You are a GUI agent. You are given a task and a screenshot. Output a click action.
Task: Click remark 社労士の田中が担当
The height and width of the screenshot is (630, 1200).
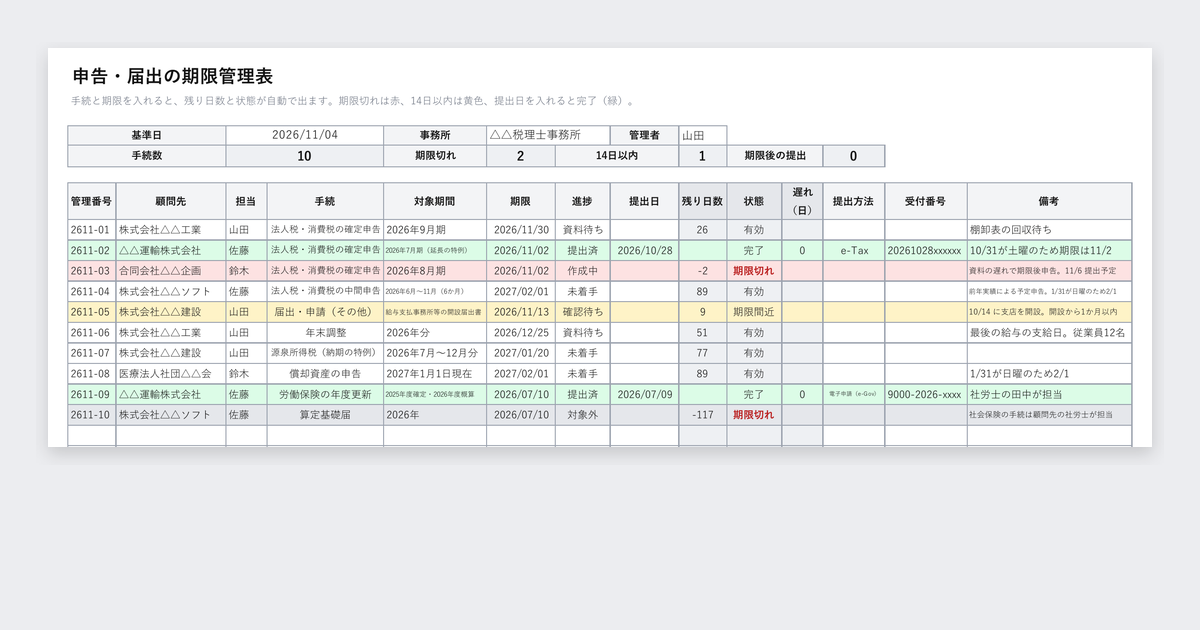pyautogui.click(x=1049, y=395)
